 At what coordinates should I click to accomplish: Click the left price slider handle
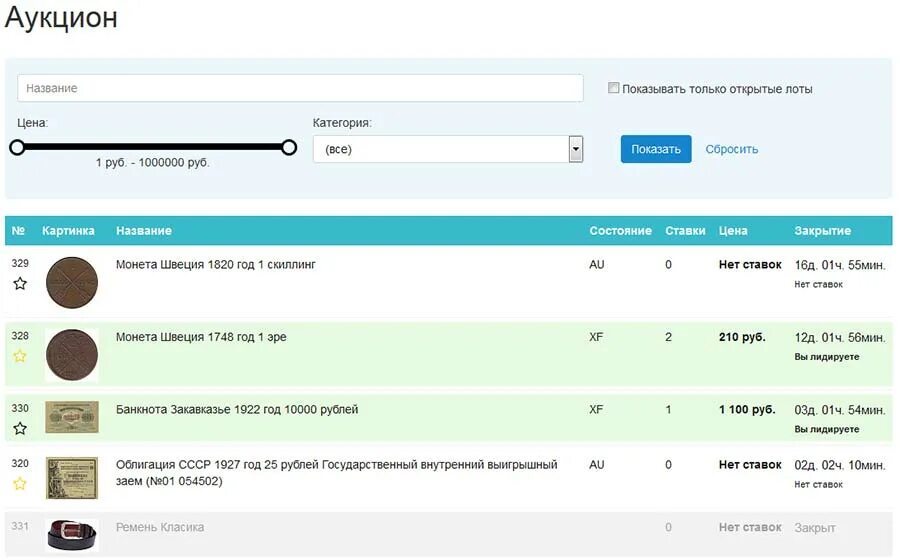pyautogui.click(x=17, y=147)
